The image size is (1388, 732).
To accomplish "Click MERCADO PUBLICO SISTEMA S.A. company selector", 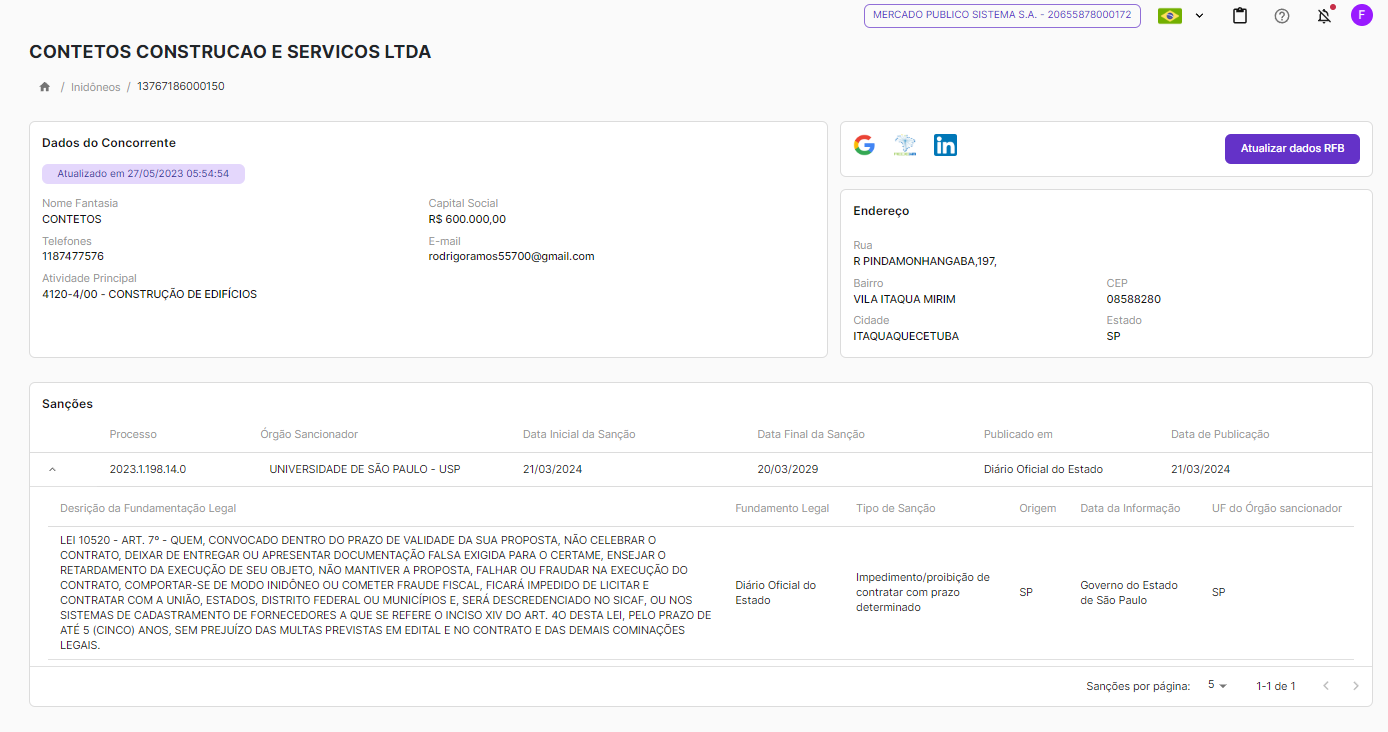I will (x=1002, y=15).
